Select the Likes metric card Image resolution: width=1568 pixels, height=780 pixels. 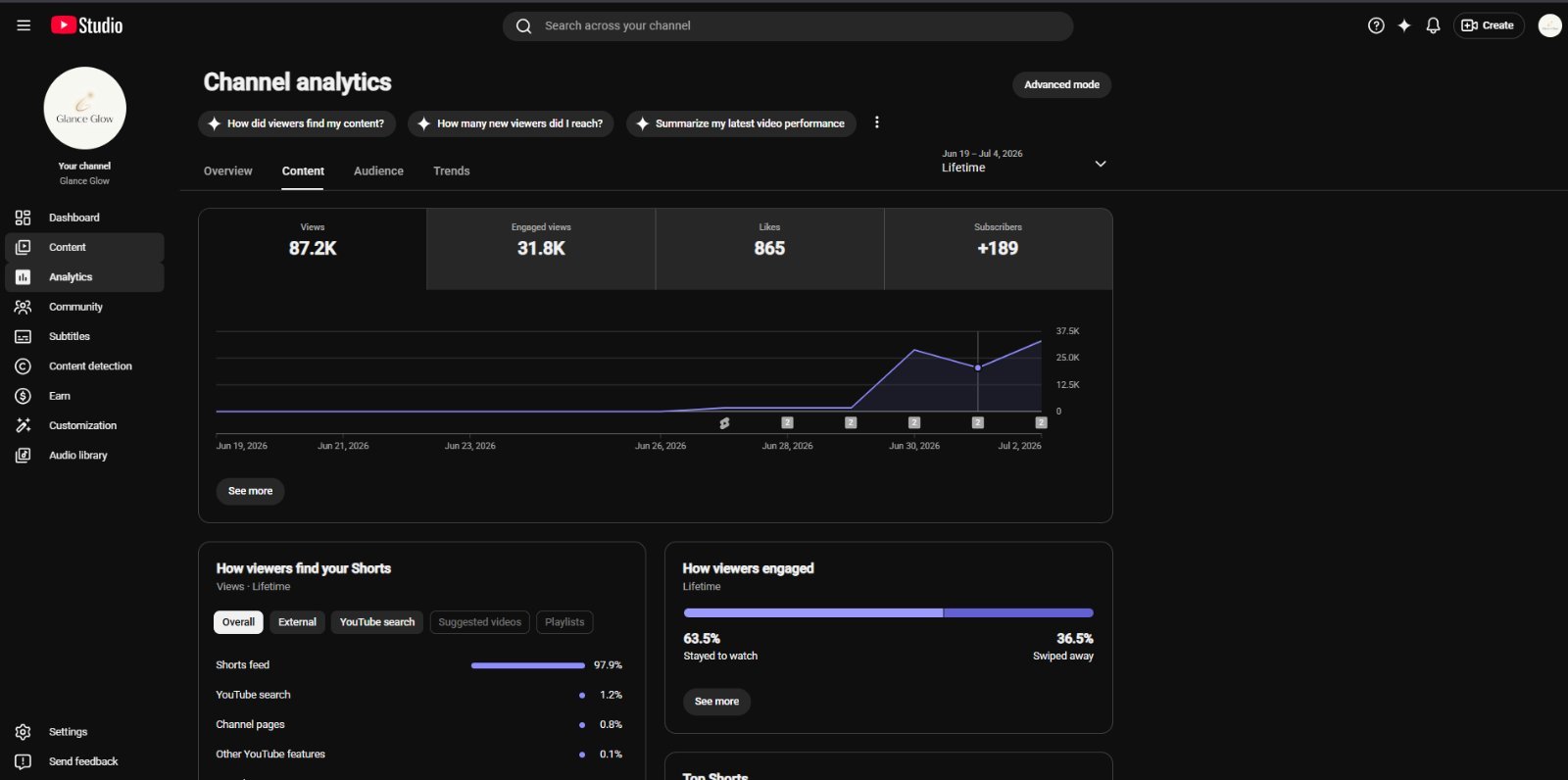[769, 249]
